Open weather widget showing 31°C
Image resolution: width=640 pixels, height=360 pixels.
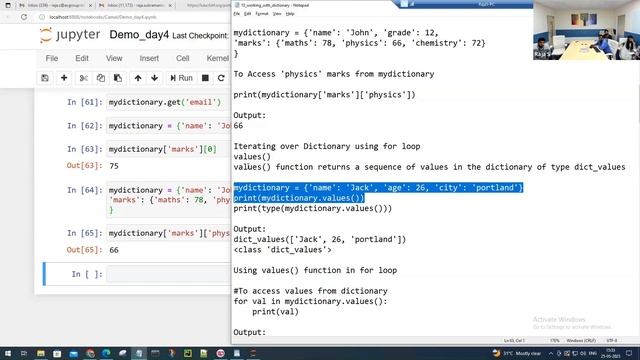516,353
